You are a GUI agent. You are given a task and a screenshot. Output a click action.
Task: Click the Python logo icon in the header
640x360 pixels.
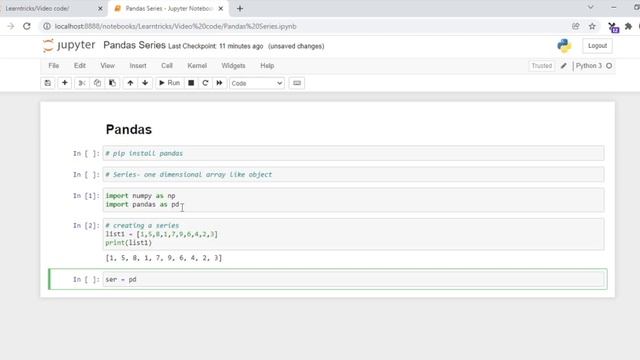[x=564, y=46]
